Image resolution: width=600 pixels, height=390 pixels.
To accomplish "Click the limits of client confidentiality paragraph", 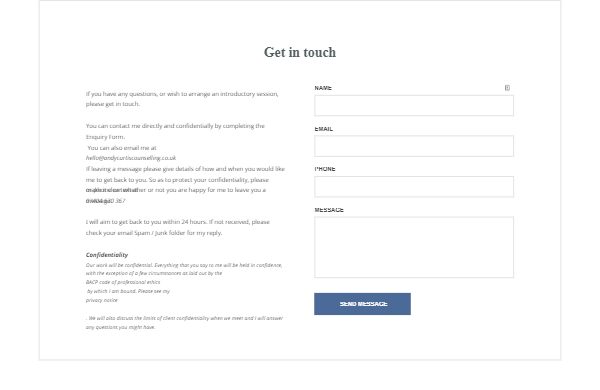I will coord(184,323).
